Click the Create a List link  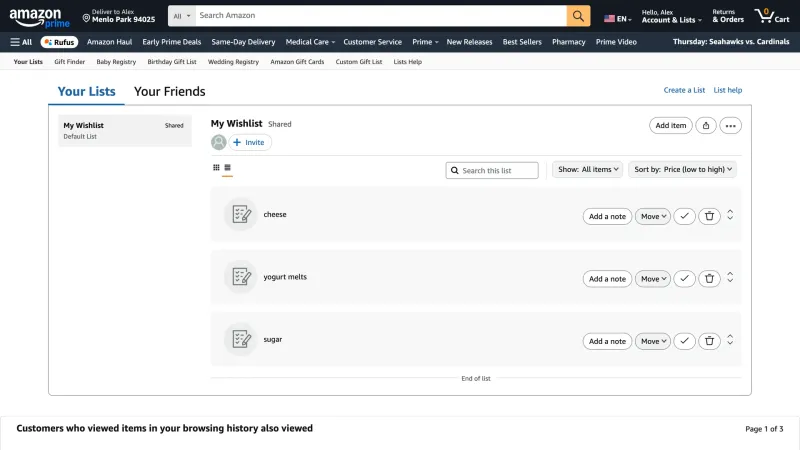[x=684, y=90]
